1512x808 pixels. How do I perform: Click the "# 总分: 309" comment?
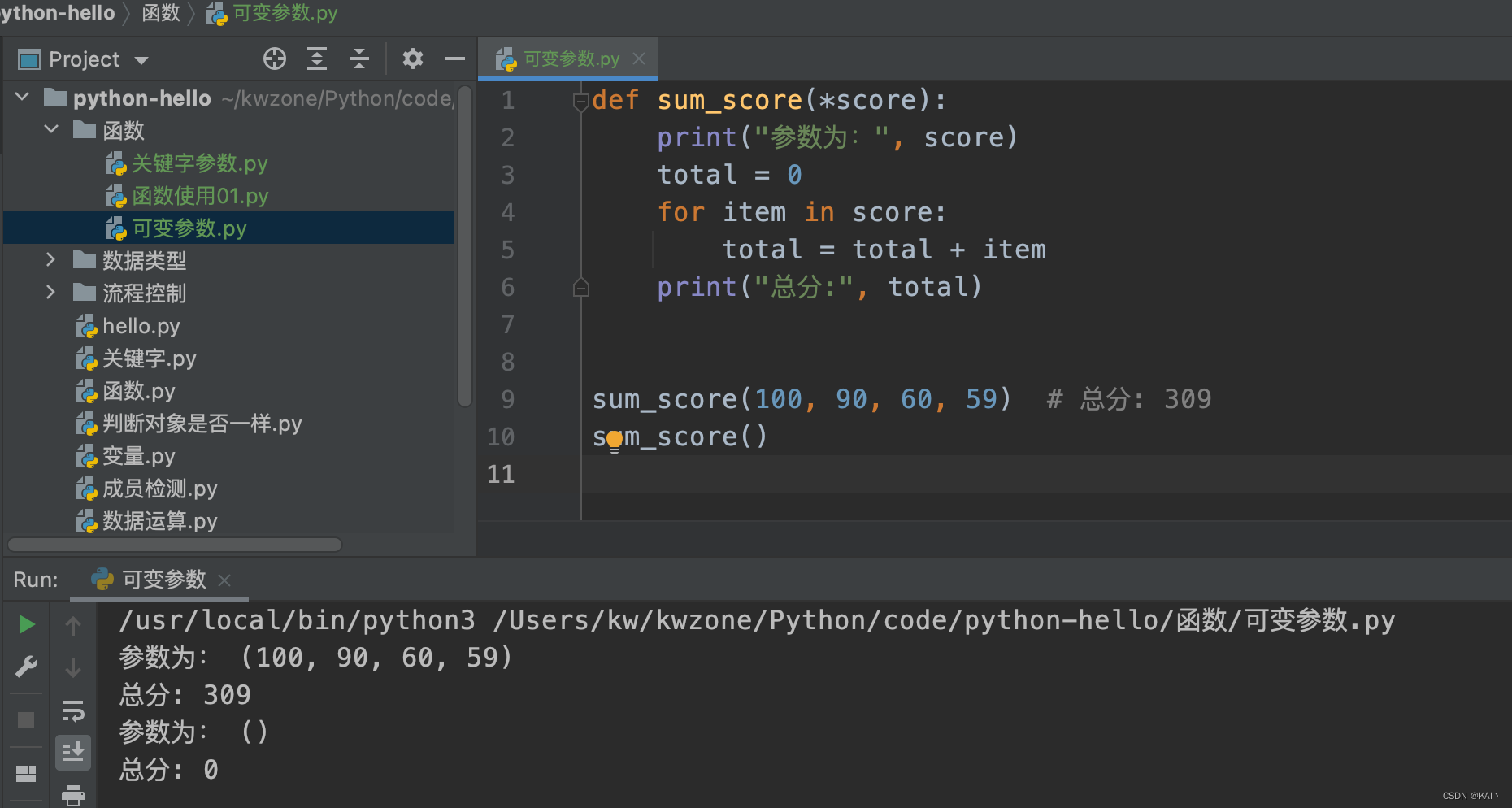[1129, 399]
